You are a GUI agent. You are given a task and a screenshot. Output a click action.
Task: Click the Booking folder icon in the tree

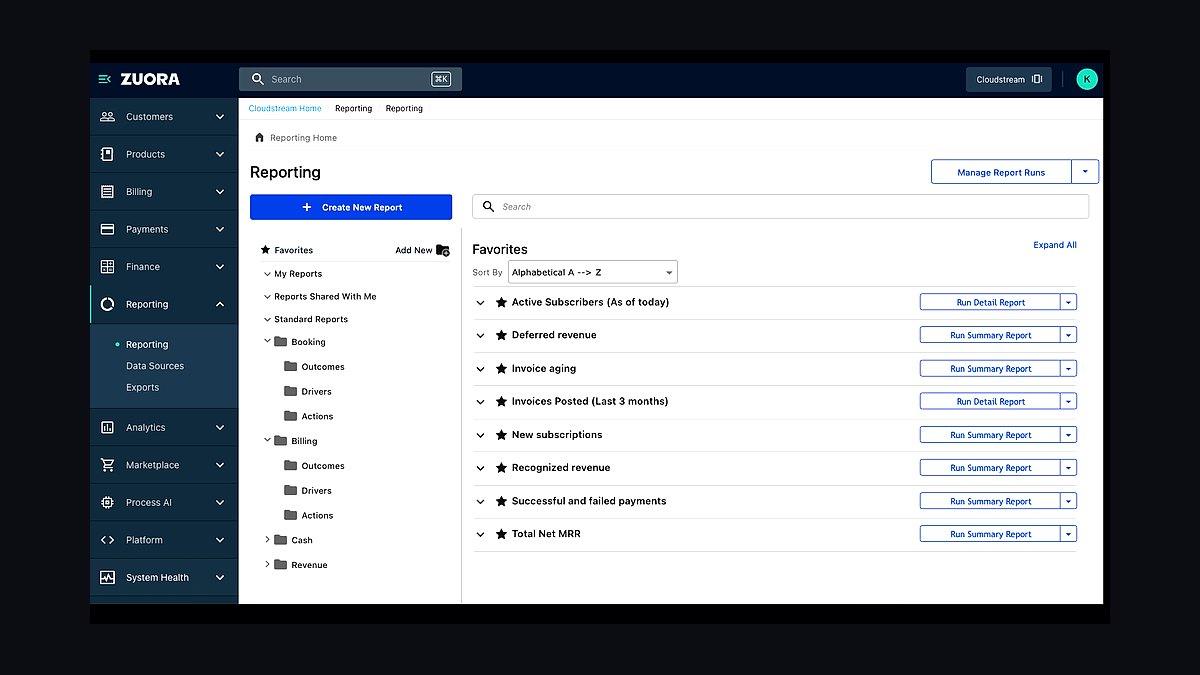pyautogui.click(x=281, y=341)
